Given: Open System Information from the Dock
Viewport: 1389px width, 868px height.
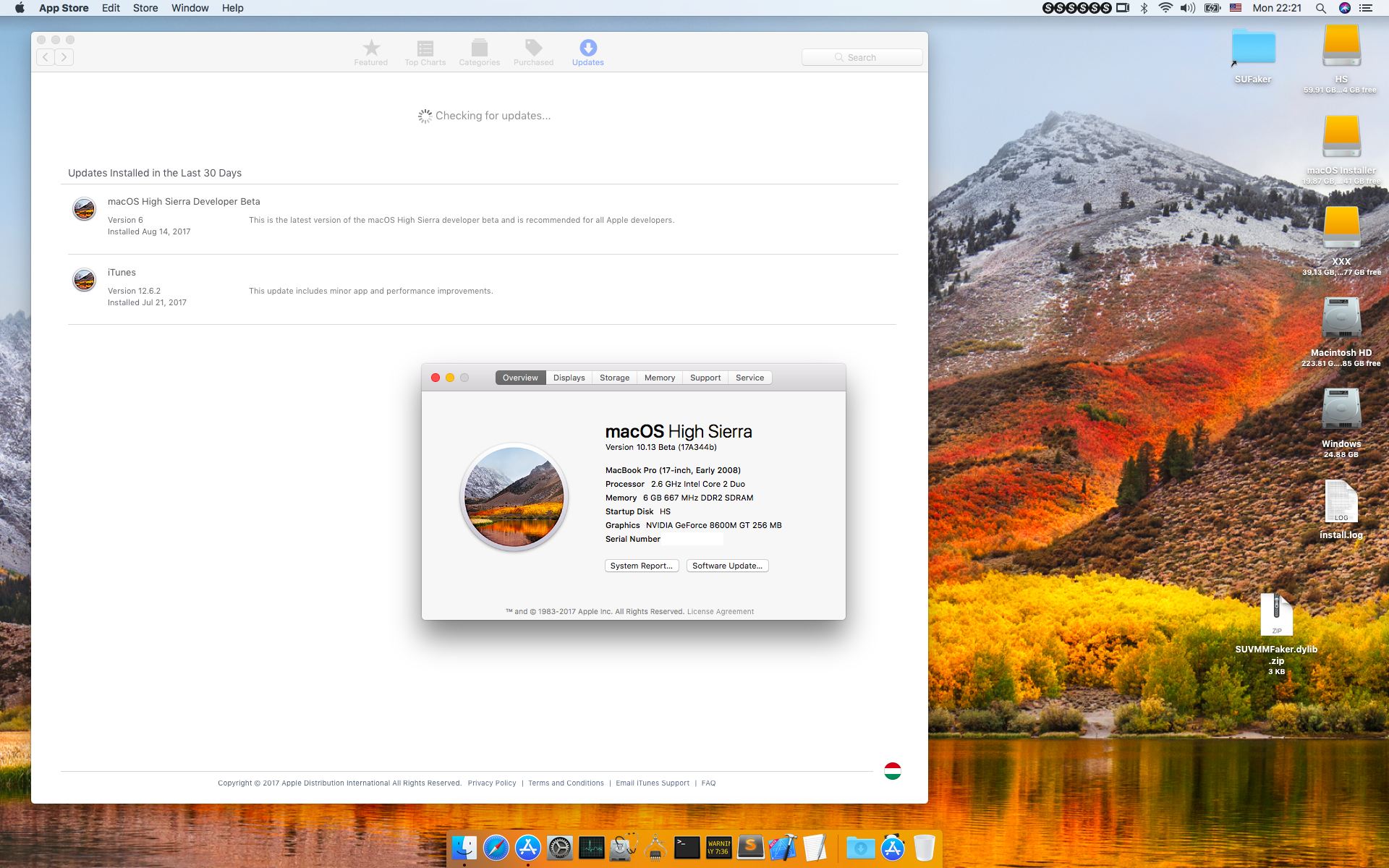Looking at the screenshot, I should click(655, 848).
